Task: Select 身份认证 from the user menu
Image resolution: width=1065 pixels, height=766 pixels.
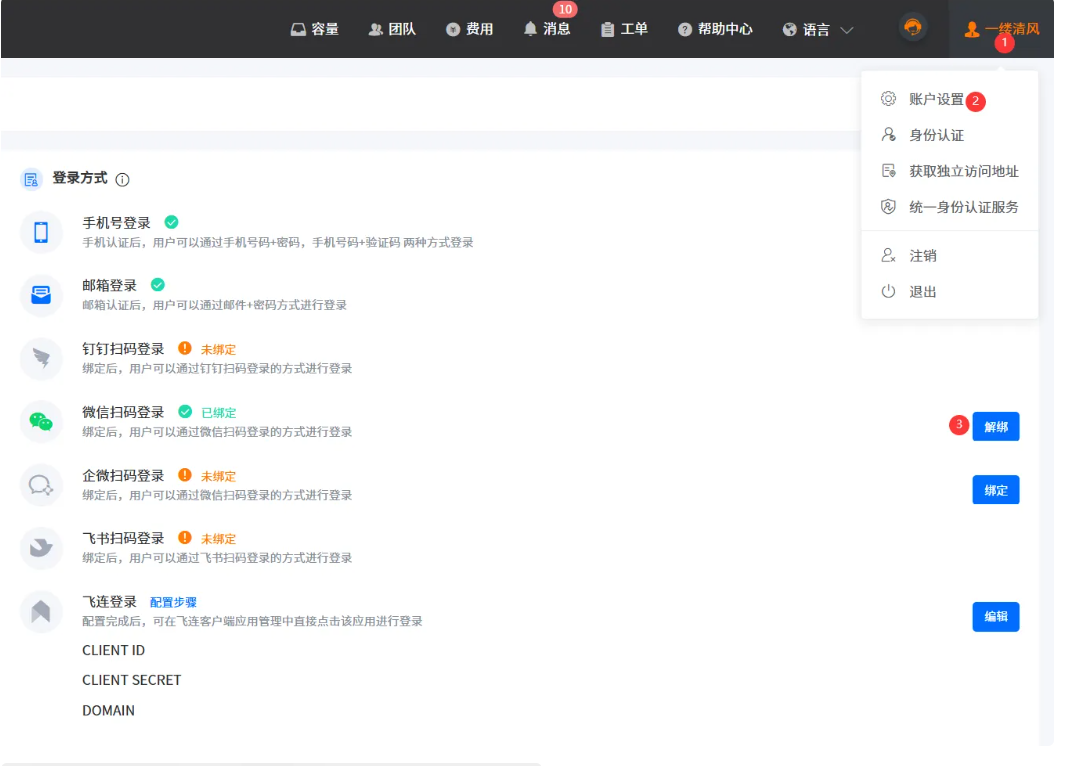Action: [936, 135]
